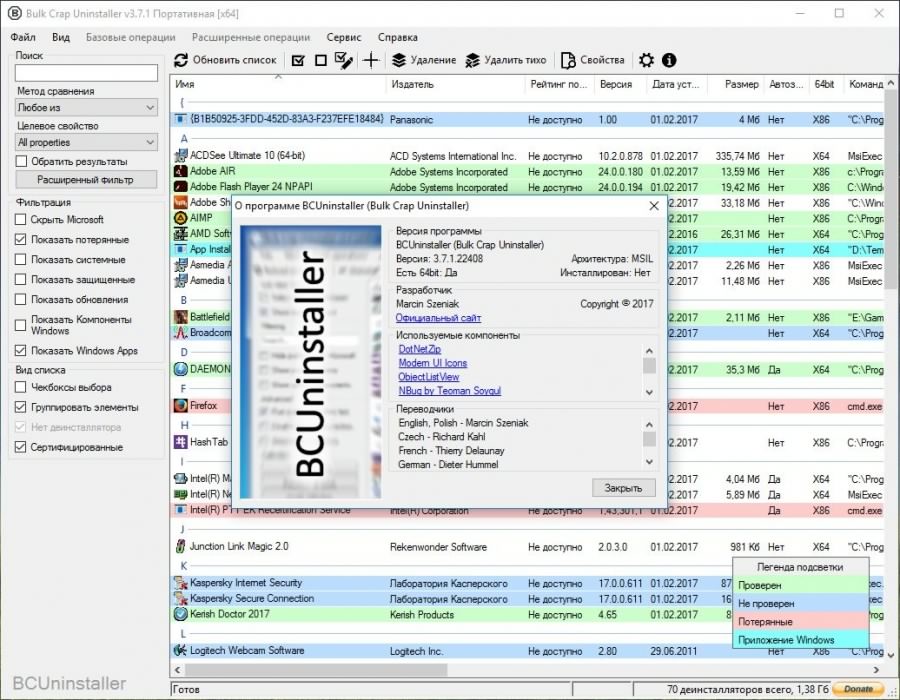The width and height of the screenshot is (900, 700).
Task: Open settings with the gear icon
Action: [646, 60]
